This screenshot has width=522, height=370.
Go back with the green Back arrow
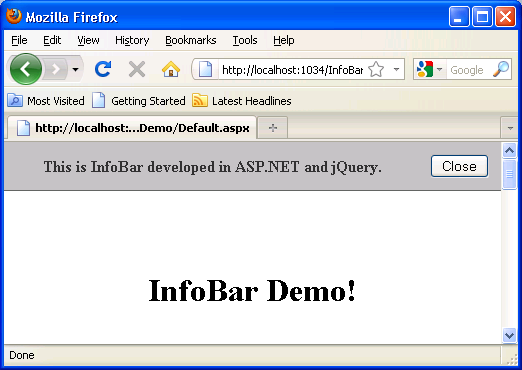coord(26,69)
